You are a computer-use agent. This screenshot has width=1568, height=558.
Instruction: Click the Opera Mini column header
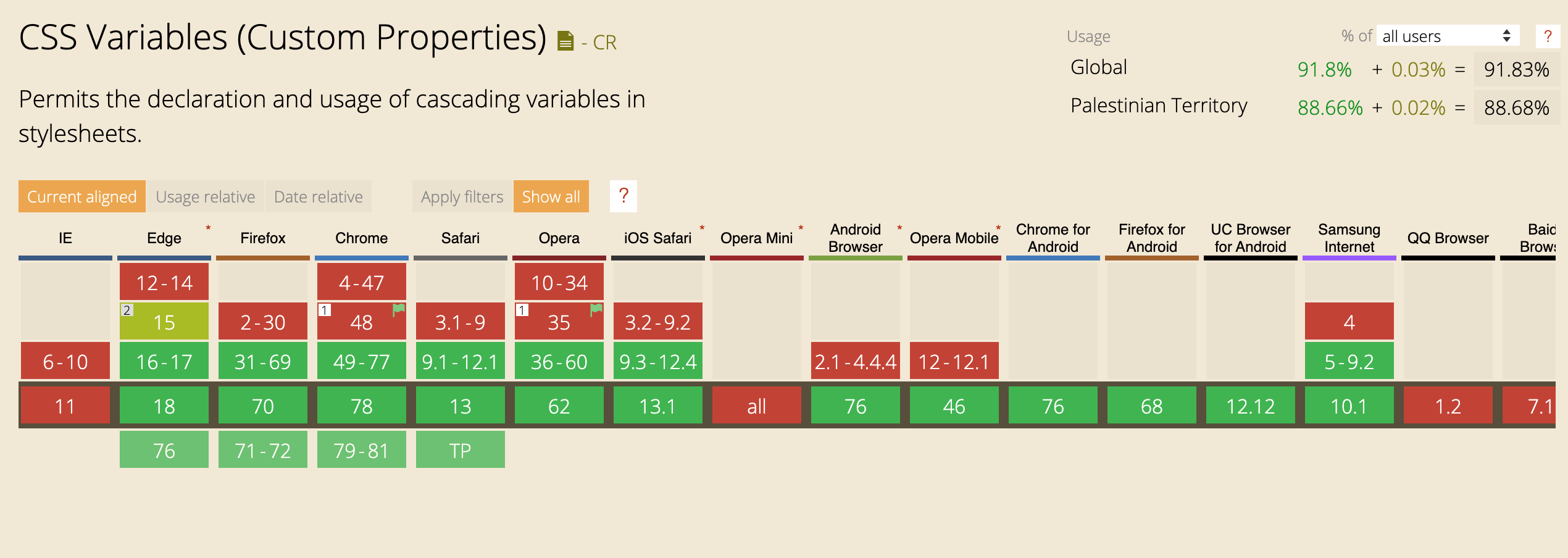coord(756,238)
